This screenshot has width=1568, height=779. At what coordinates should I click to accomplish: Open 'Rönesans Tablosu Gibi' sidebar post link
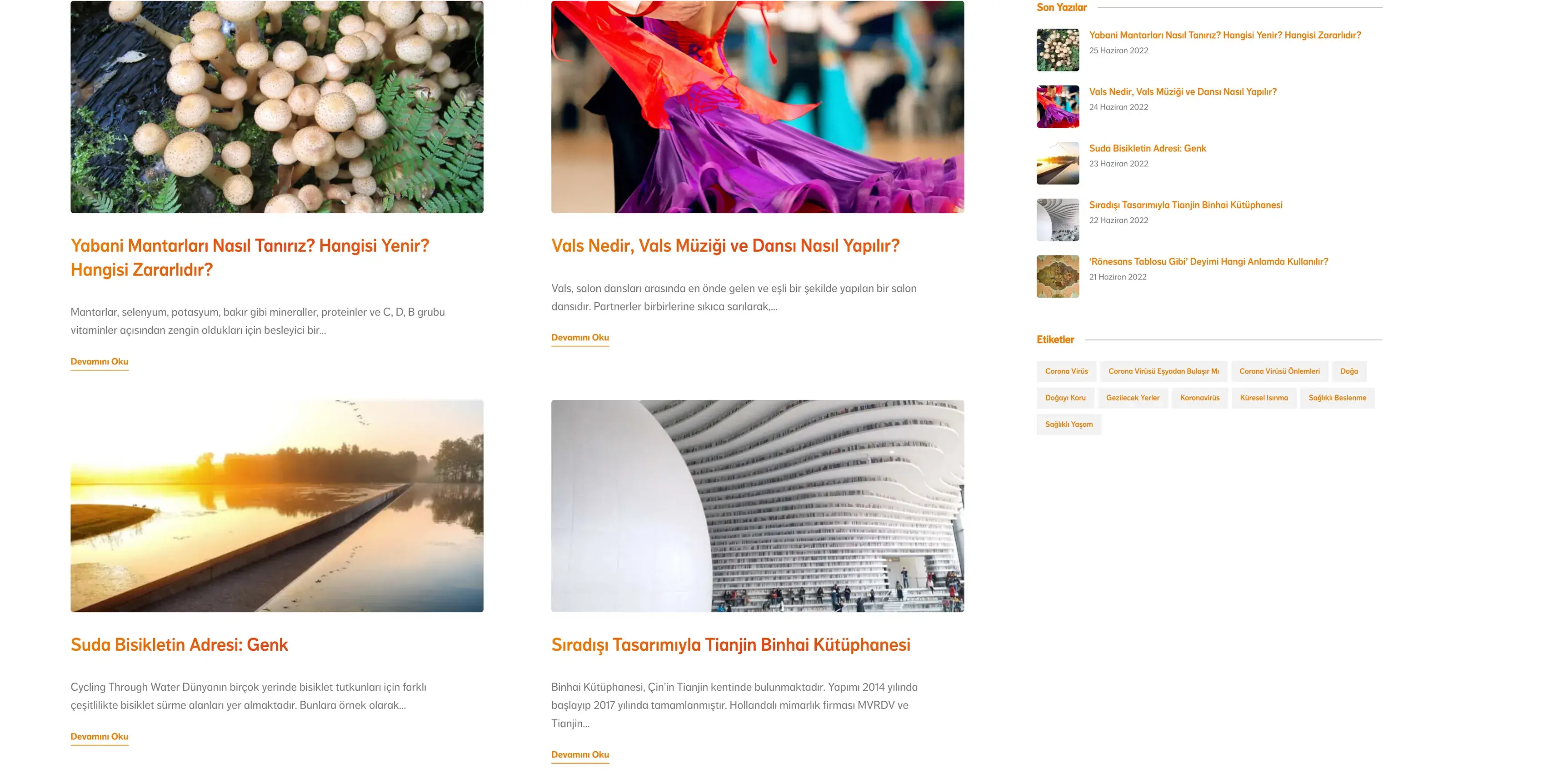(x=1208, y=262)
